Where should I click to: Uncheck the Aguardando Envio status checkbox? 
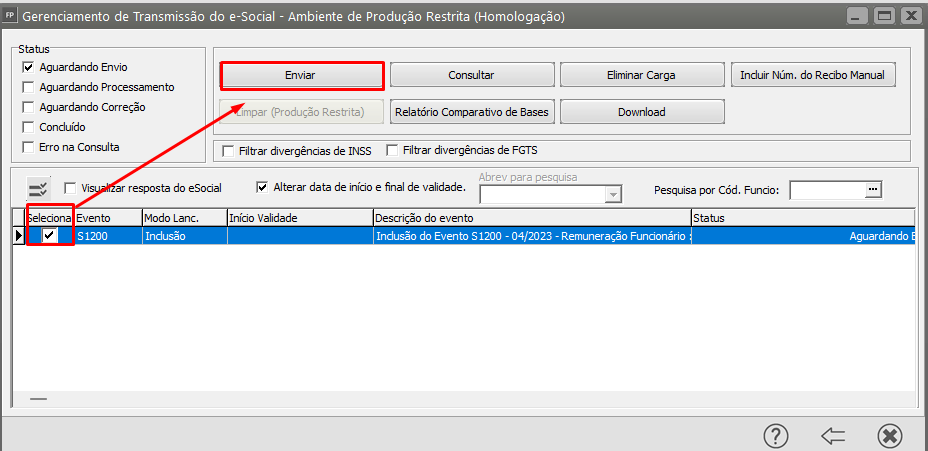(29, 67)
